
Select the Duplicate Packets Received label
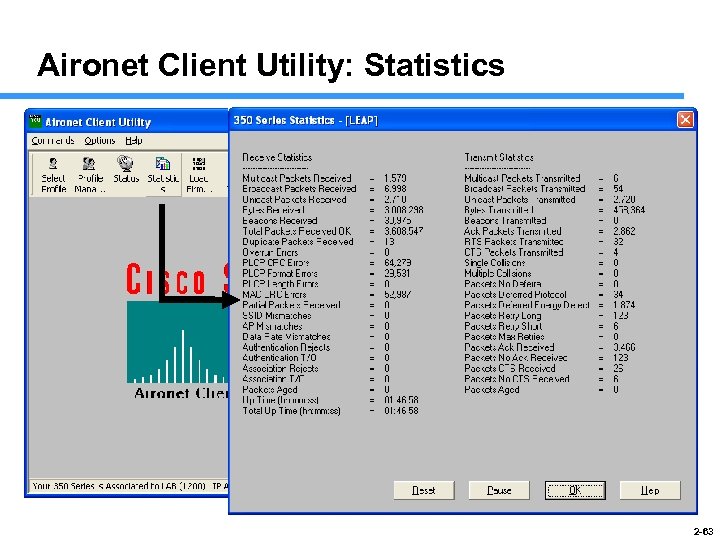pyautogui.click(x=298, y=242)
